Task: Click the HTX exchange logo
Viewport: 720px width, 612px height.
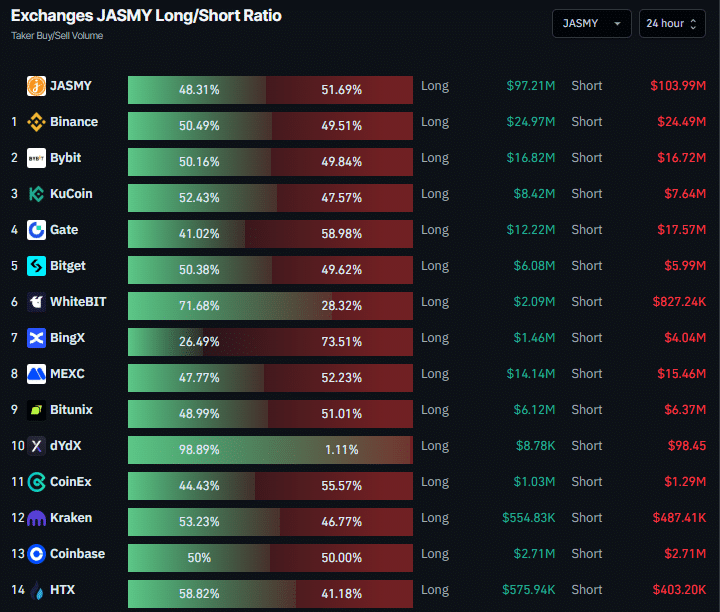Action: click(x=36, y=590)
